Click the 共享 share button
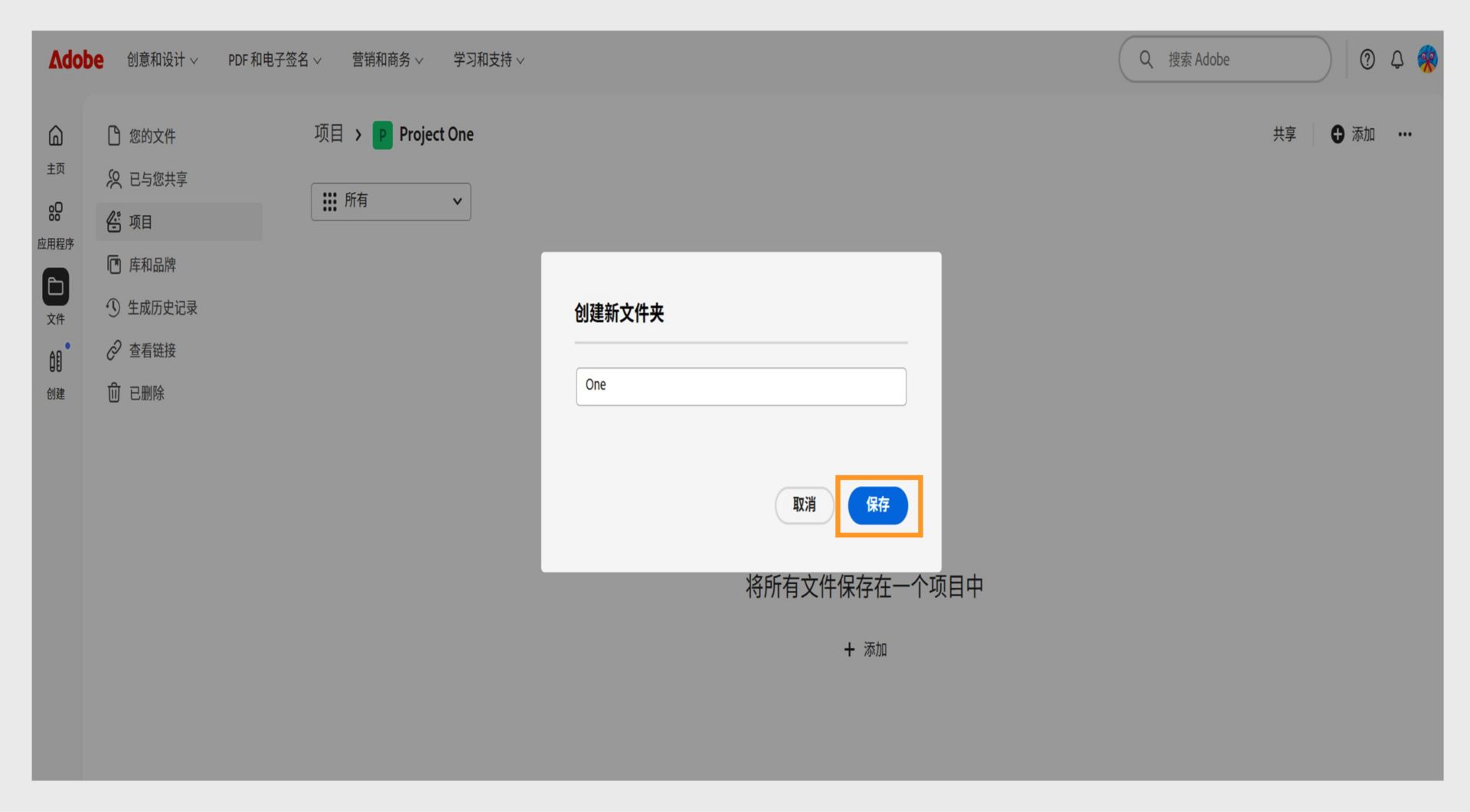 [1284, 134]
